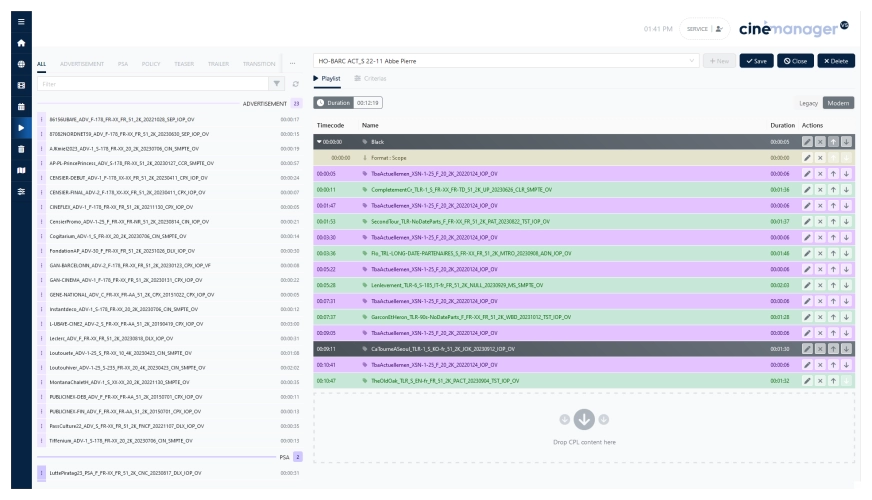Open the Criterias tab

(369, 78)
